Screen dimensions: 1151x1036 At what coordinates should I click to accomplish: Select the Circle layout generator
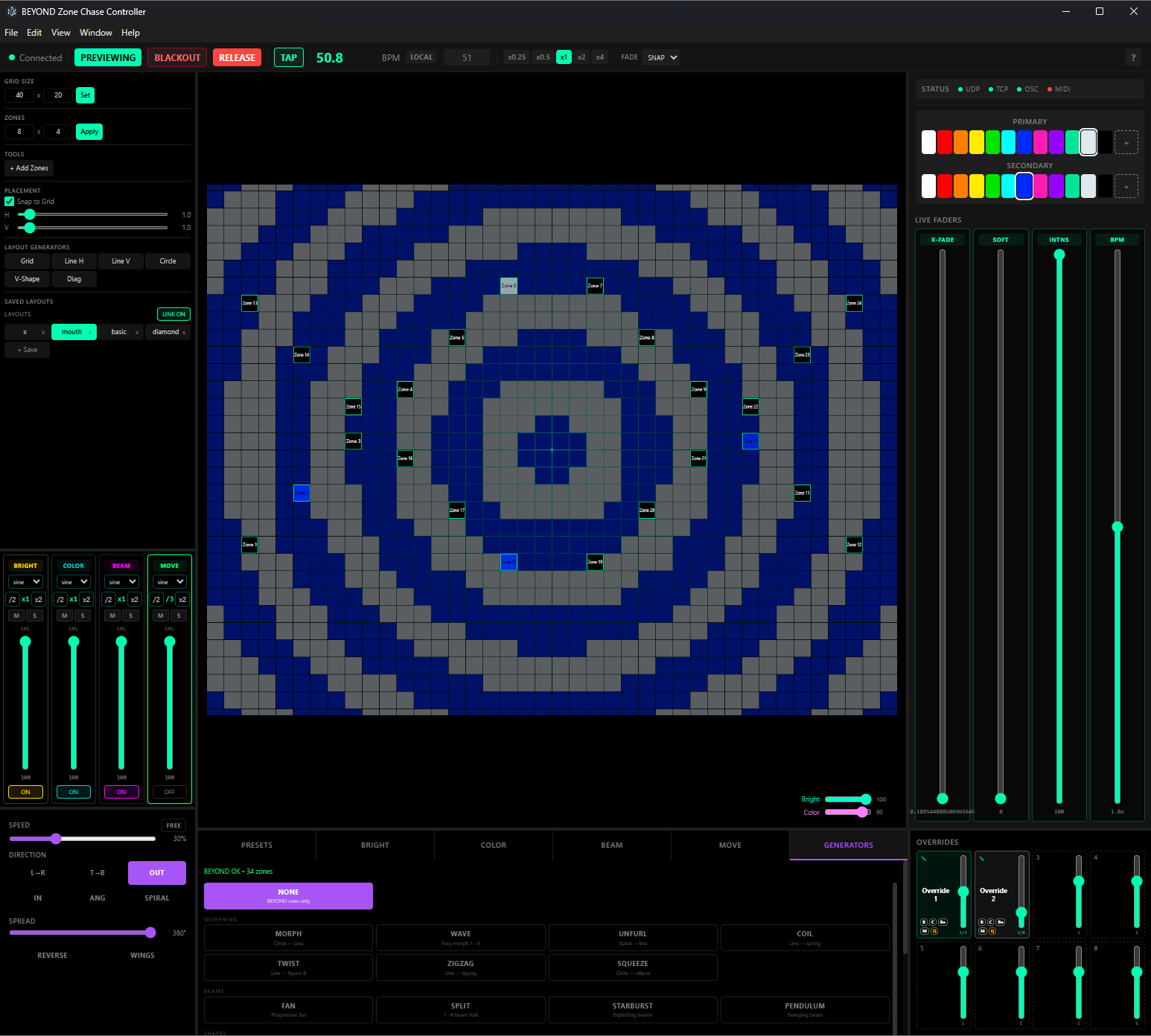[168, 261]
